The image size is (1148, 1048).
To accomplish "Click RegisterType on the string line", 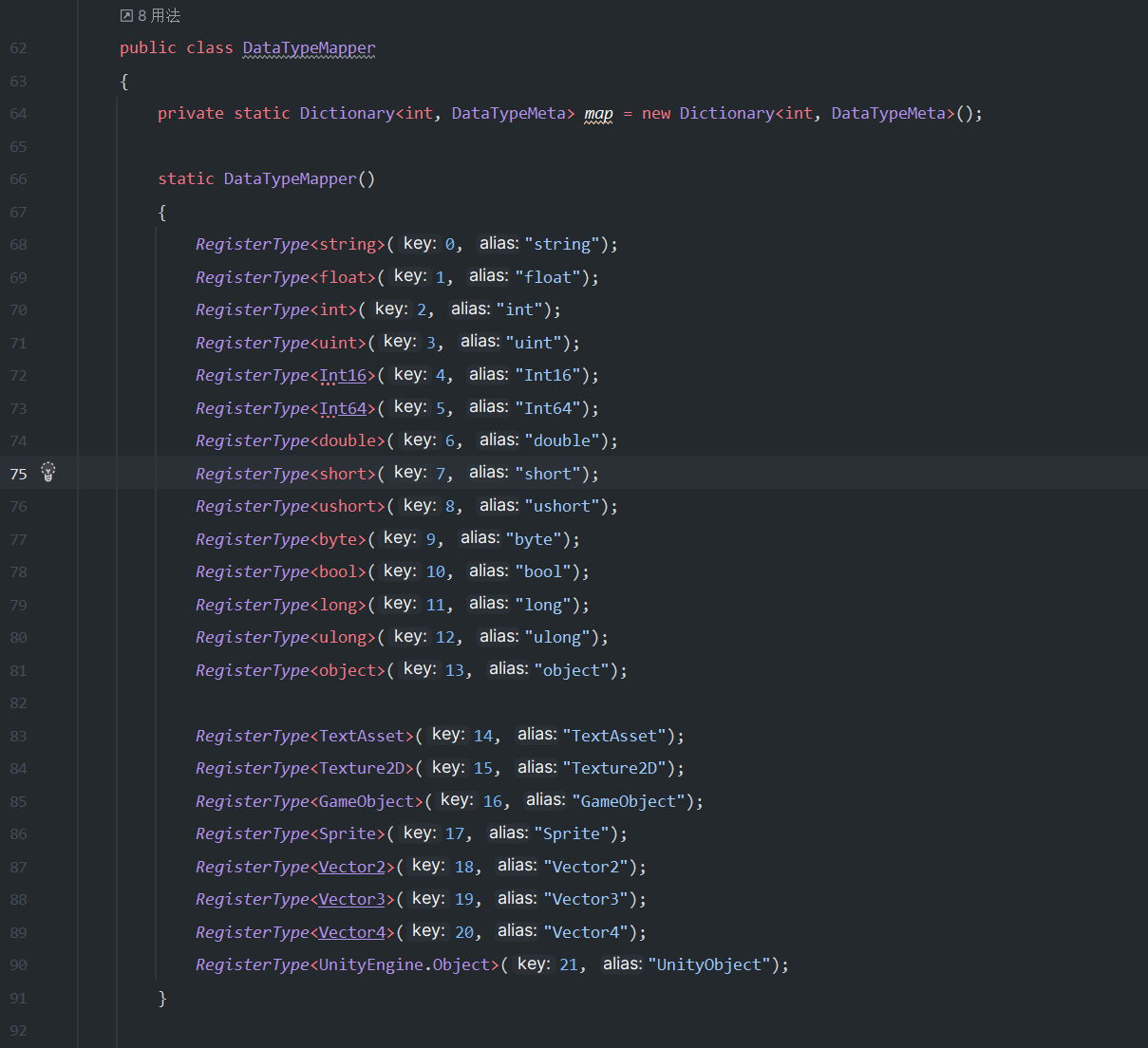I will coord(253,244).
